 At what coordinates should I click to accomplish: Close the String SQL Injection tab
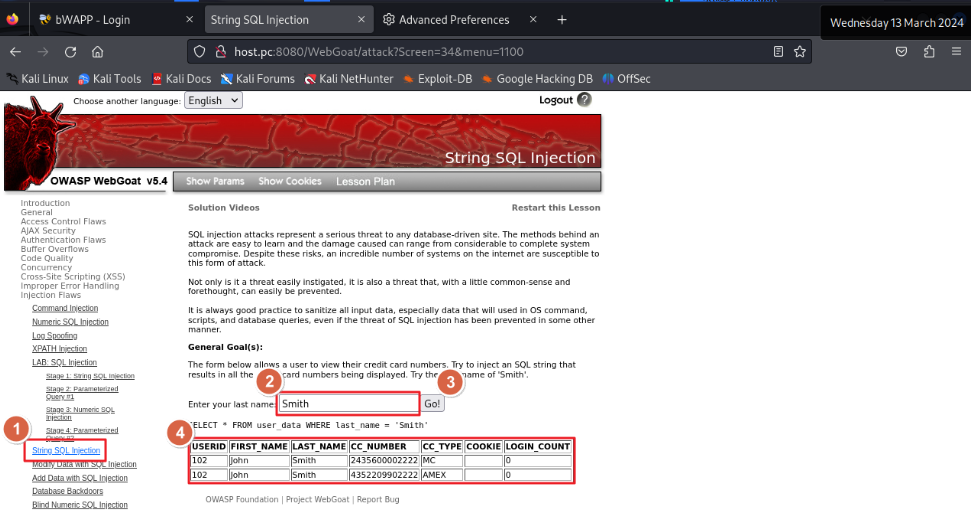click(x=361, y=20)
